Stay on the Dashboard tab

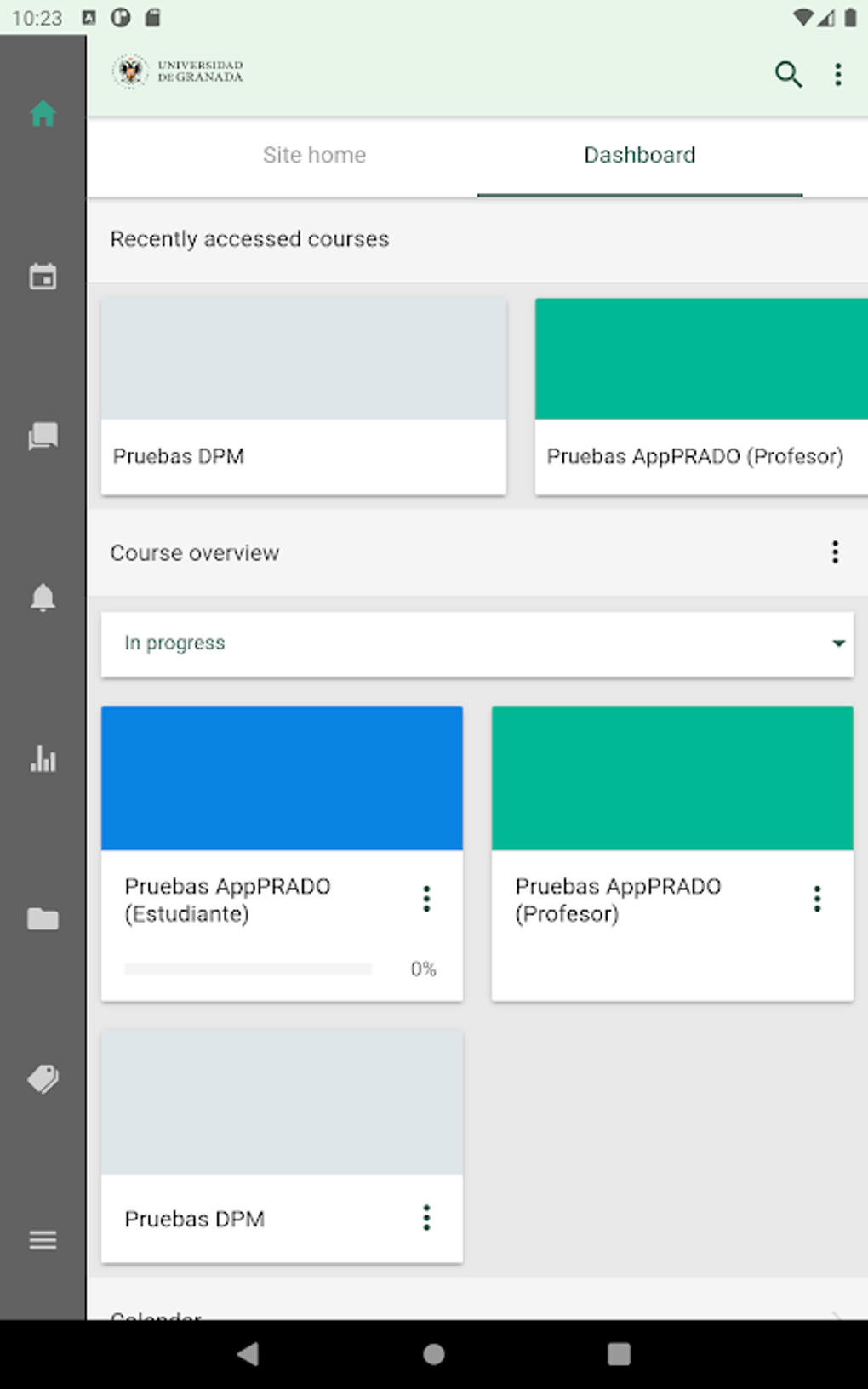639,155
